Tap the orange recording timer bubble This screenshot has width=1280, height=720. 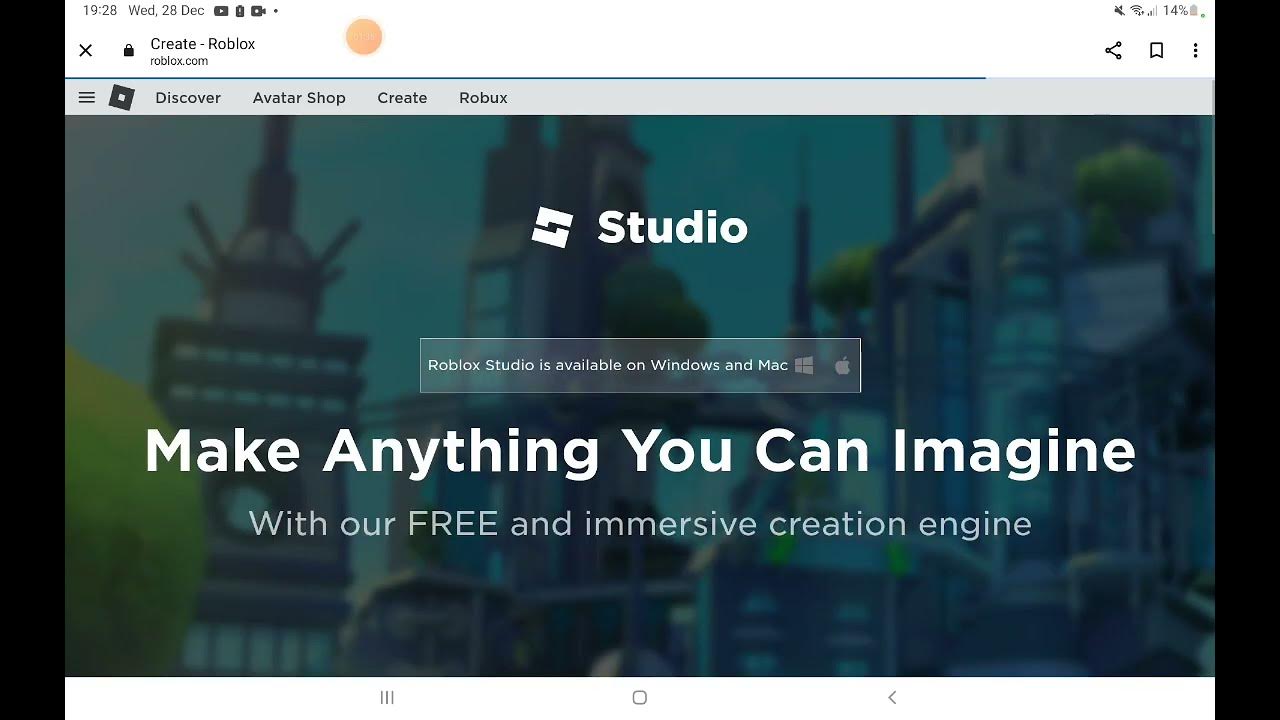coord(364,37)
